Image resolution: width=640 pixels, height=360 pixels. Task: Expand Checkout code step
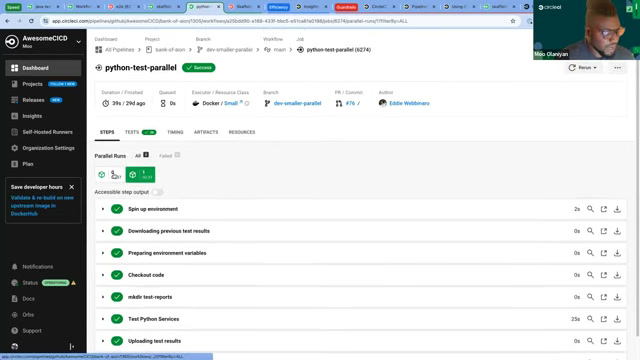point(103,275)
